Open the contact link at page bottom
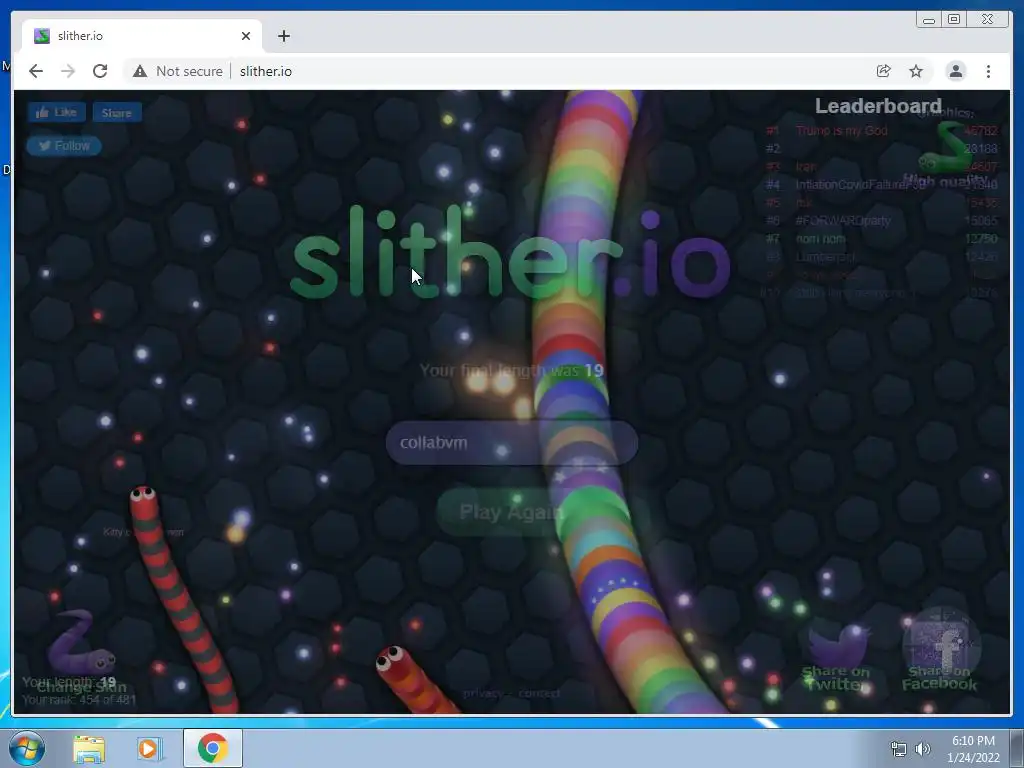1024x768 pixels. pyautogui.click(x=539, y=694)
